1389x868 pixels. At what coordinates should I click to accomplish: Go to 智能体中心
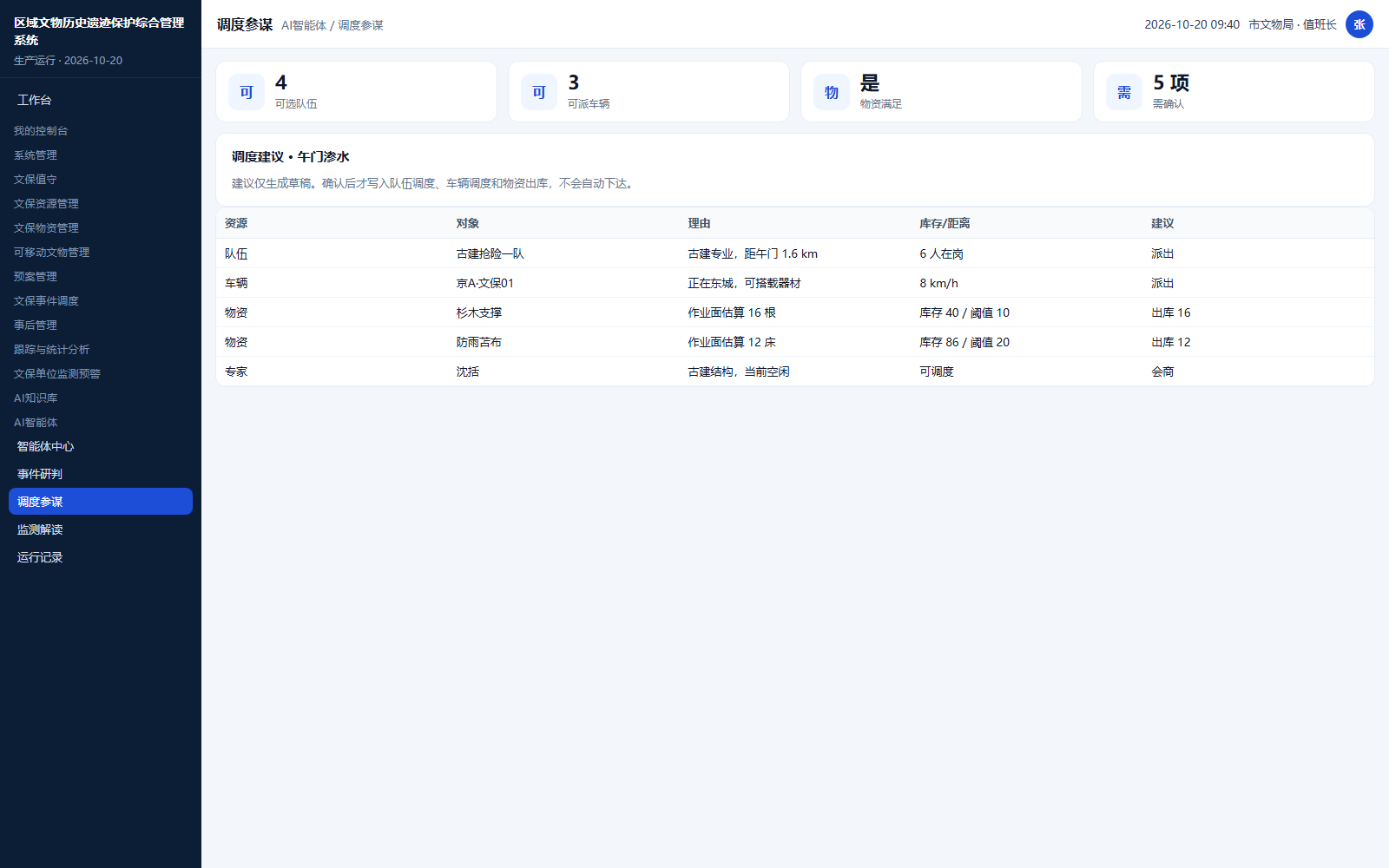pos(101,446)
